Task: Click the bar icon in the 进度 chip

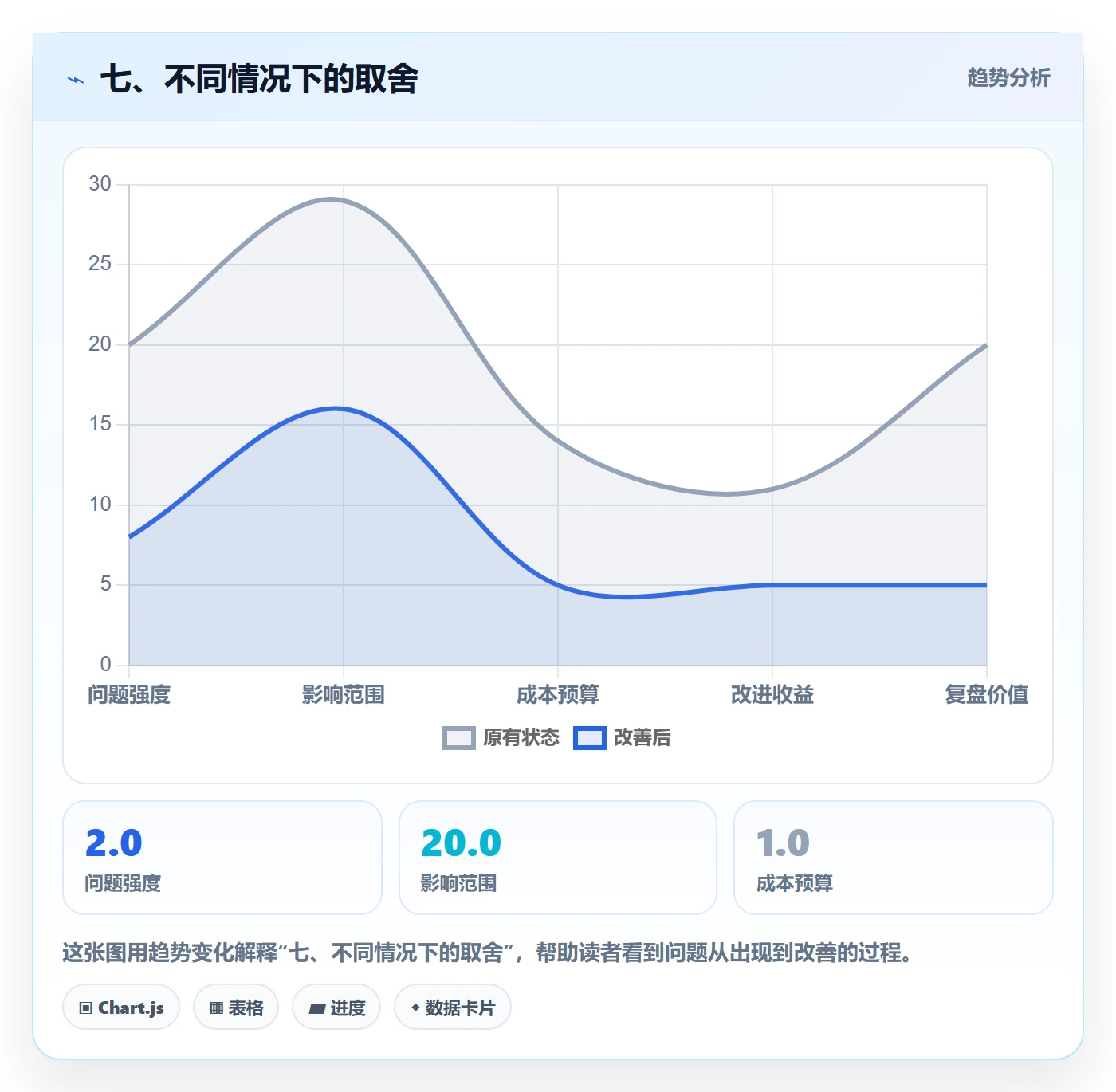Action: pyautogui.click(x=316, y=1009)
